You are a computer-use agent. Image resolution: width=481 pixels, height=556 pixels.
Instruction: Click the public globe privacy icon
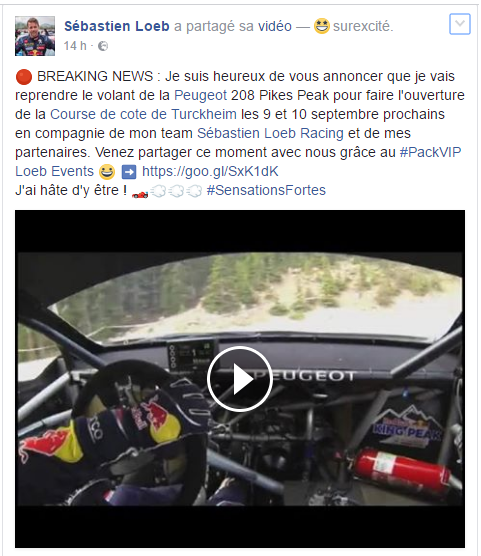point(103,46)
